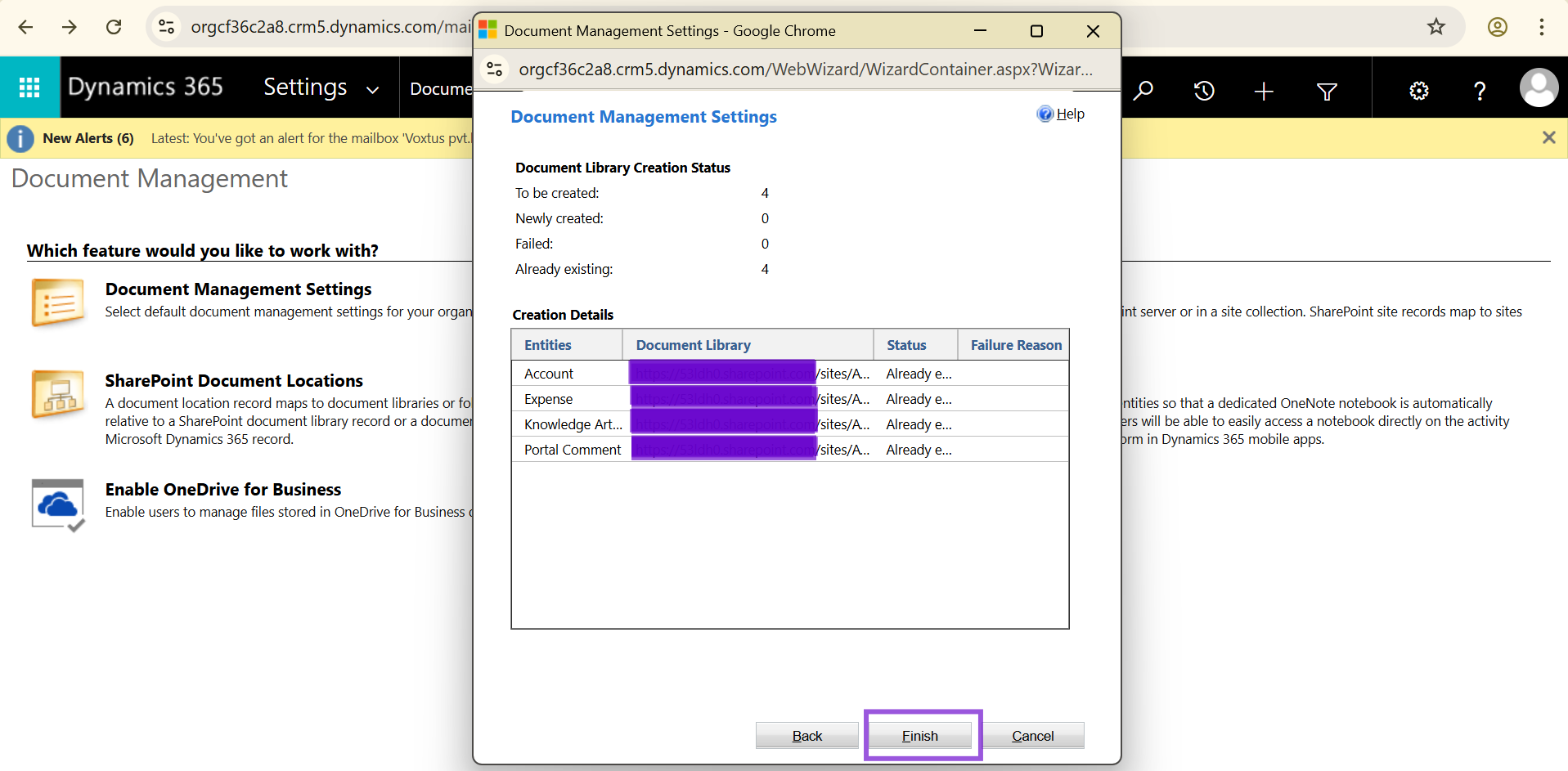Reload the main browser page
This screenshot has width=1568, height=771.
click(114, 27)
